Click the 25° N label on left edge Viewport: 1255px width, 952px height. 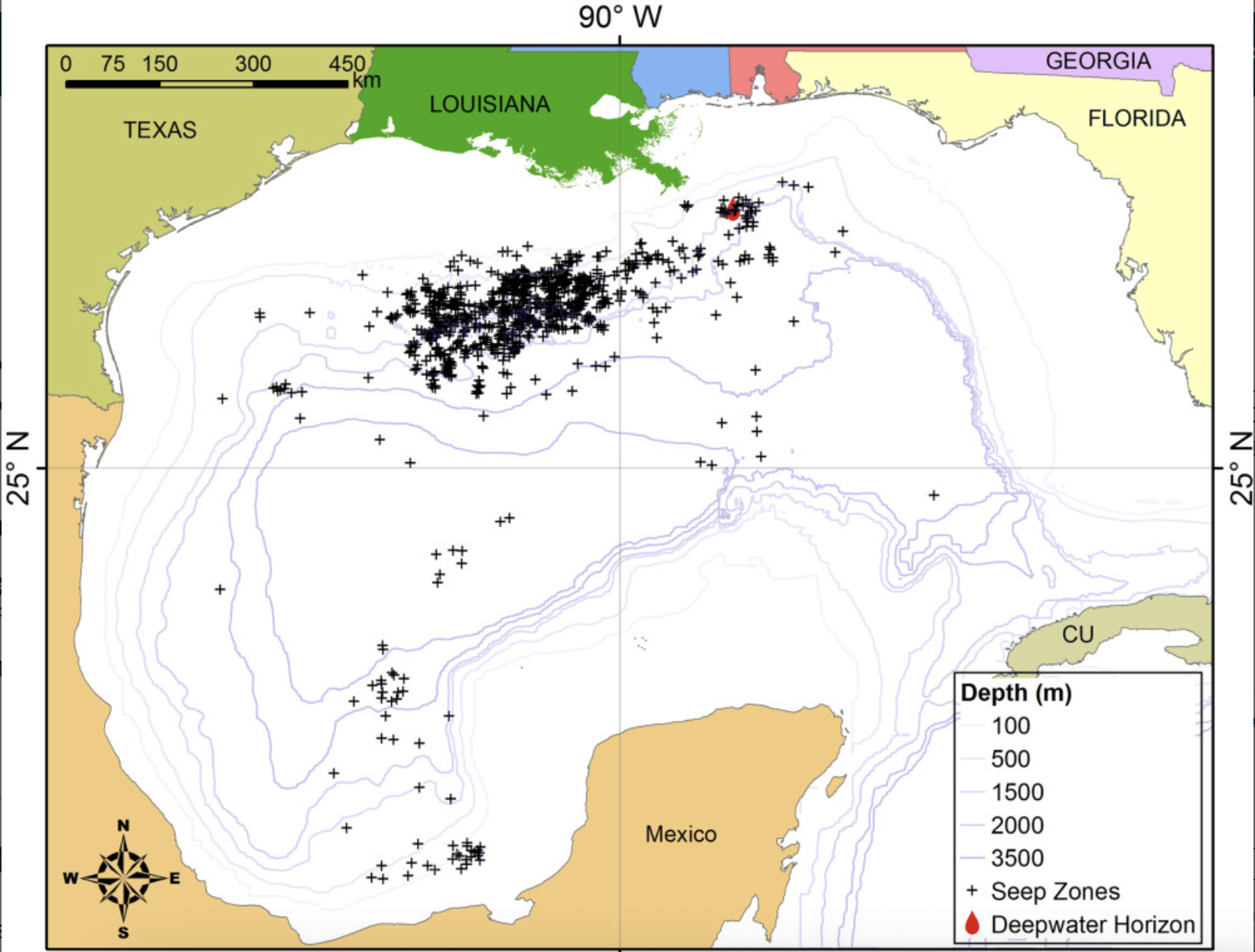[x=18, y=468]
